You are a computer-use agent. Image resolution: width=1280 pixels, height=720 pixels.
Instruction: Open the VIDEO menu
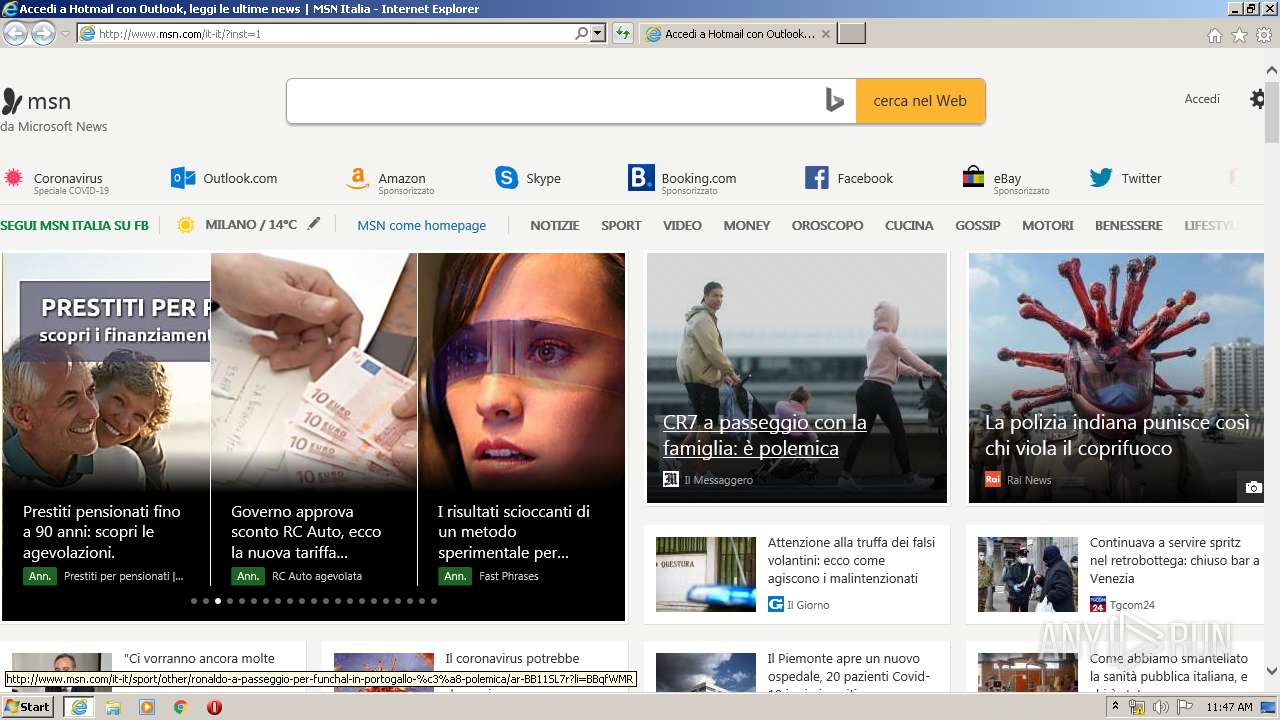(x=682, y=226)
